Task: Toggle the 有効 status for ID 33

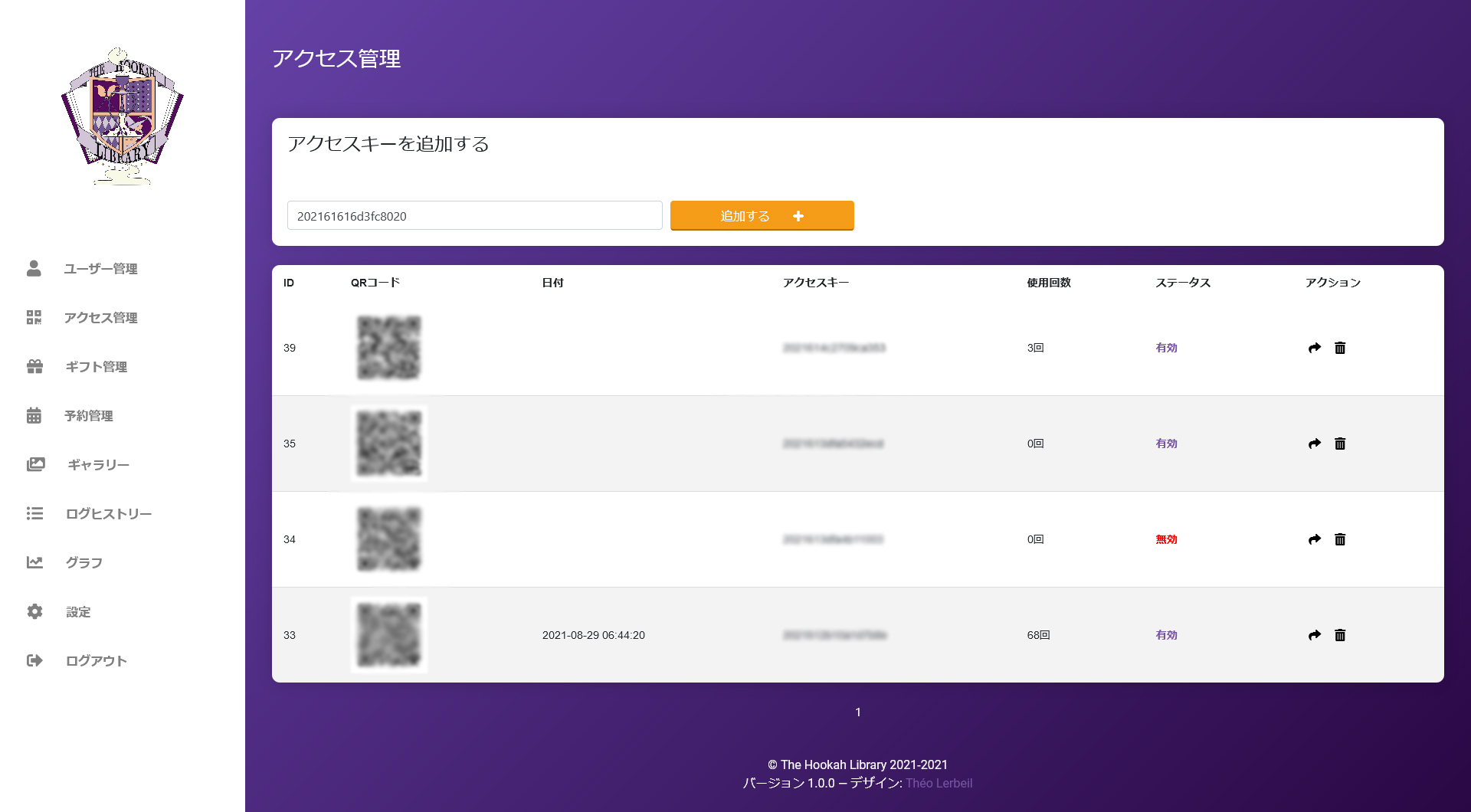Action: tap(1166, 635)
